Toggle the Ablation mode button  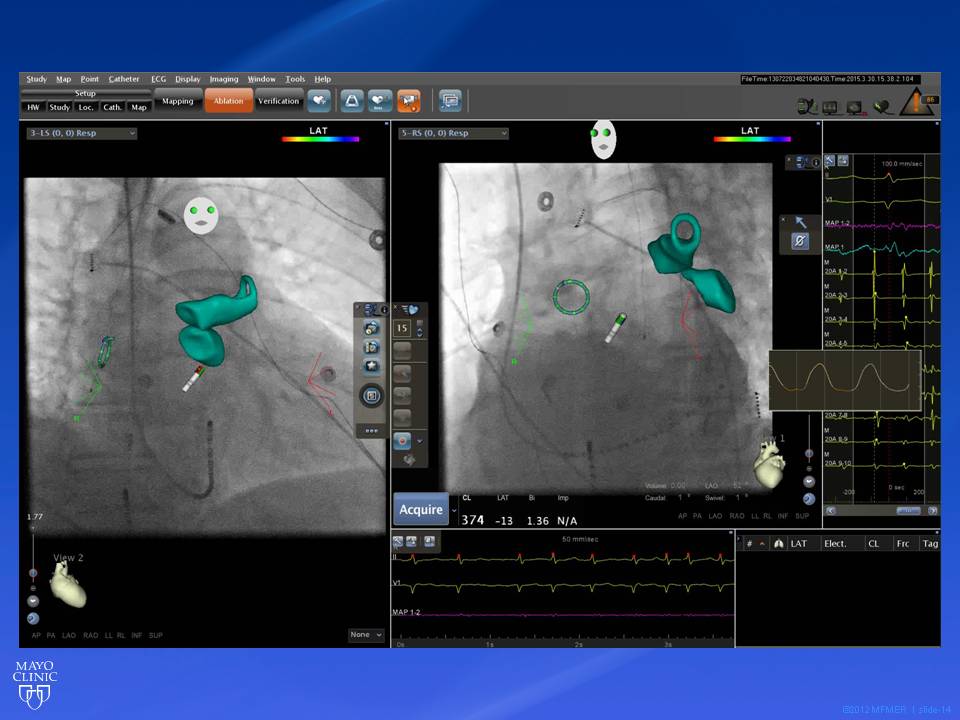[x=228, y=101]
